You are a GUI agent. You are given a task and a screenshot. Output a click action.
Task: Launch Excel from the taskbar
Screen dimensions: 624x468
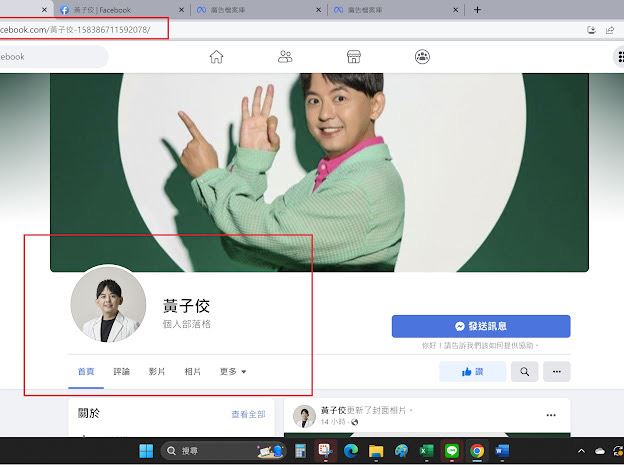pyautogui.click(x=427, y=451)
